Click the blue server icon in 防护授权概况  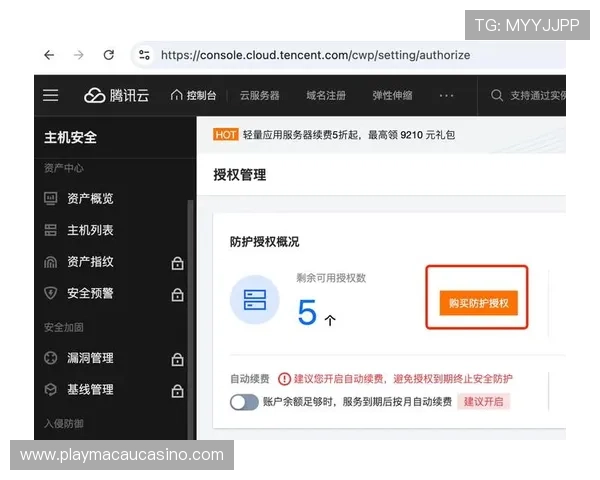(x=255, y=300)
